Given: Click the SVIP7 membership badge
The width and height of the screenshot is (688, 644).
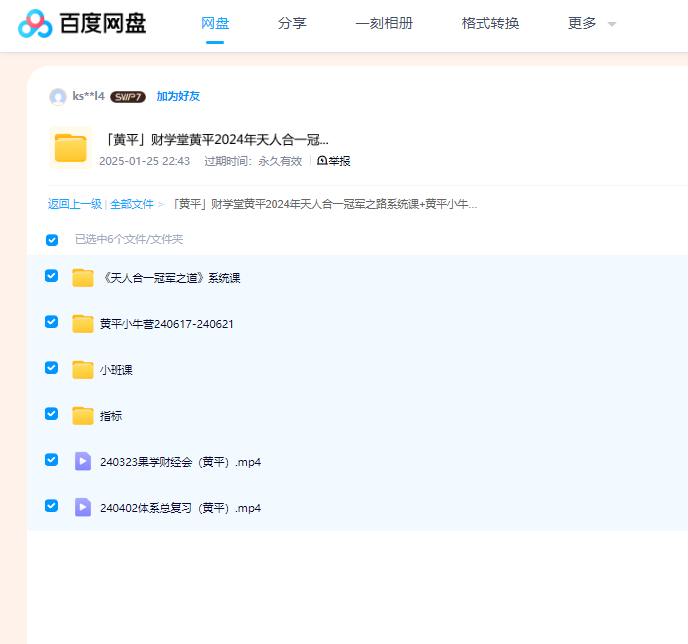Looking at the screenshot, I should tap(128, 97).
